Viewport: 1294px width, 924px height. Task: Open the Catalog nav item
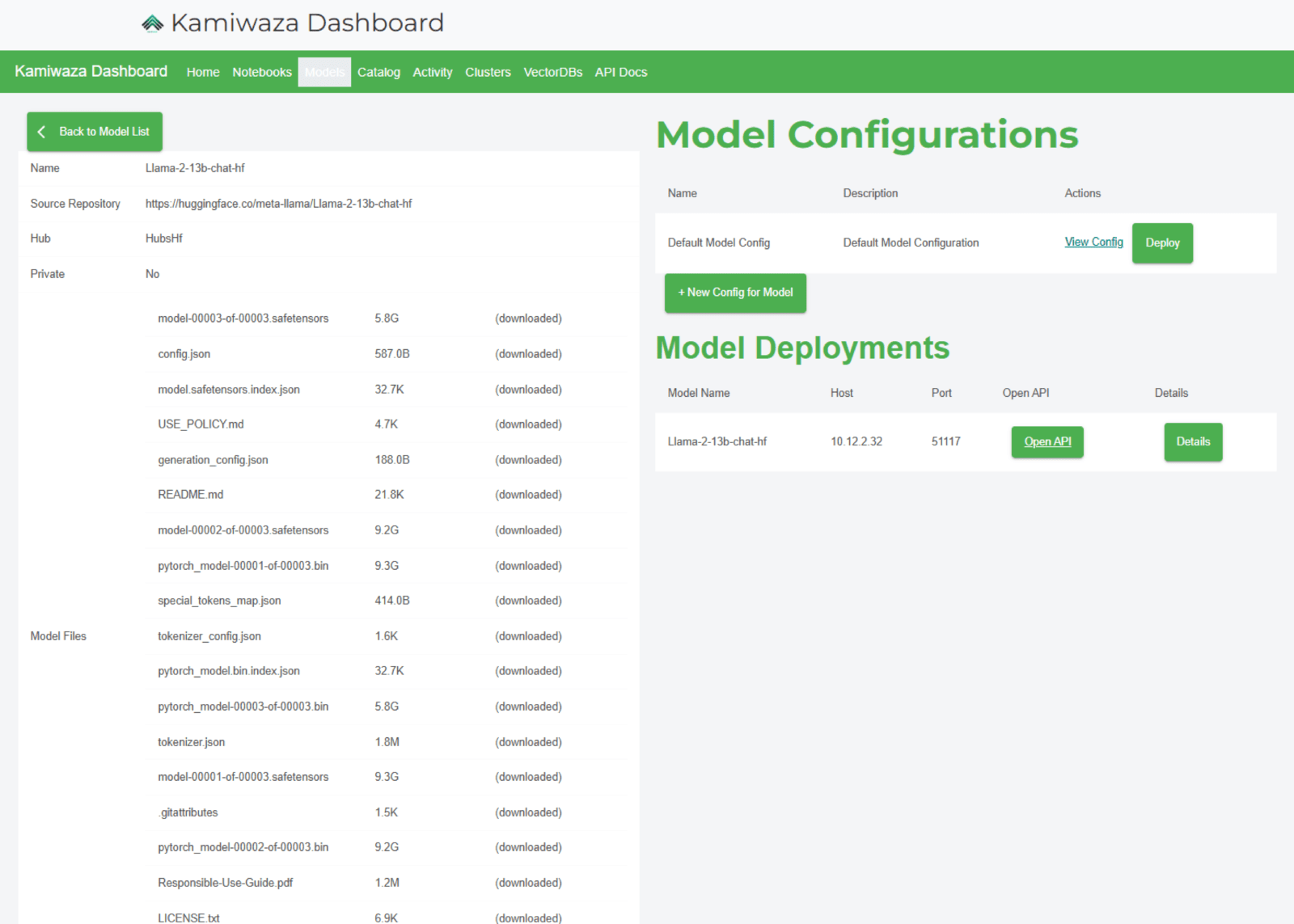click(x=378, y=72)
